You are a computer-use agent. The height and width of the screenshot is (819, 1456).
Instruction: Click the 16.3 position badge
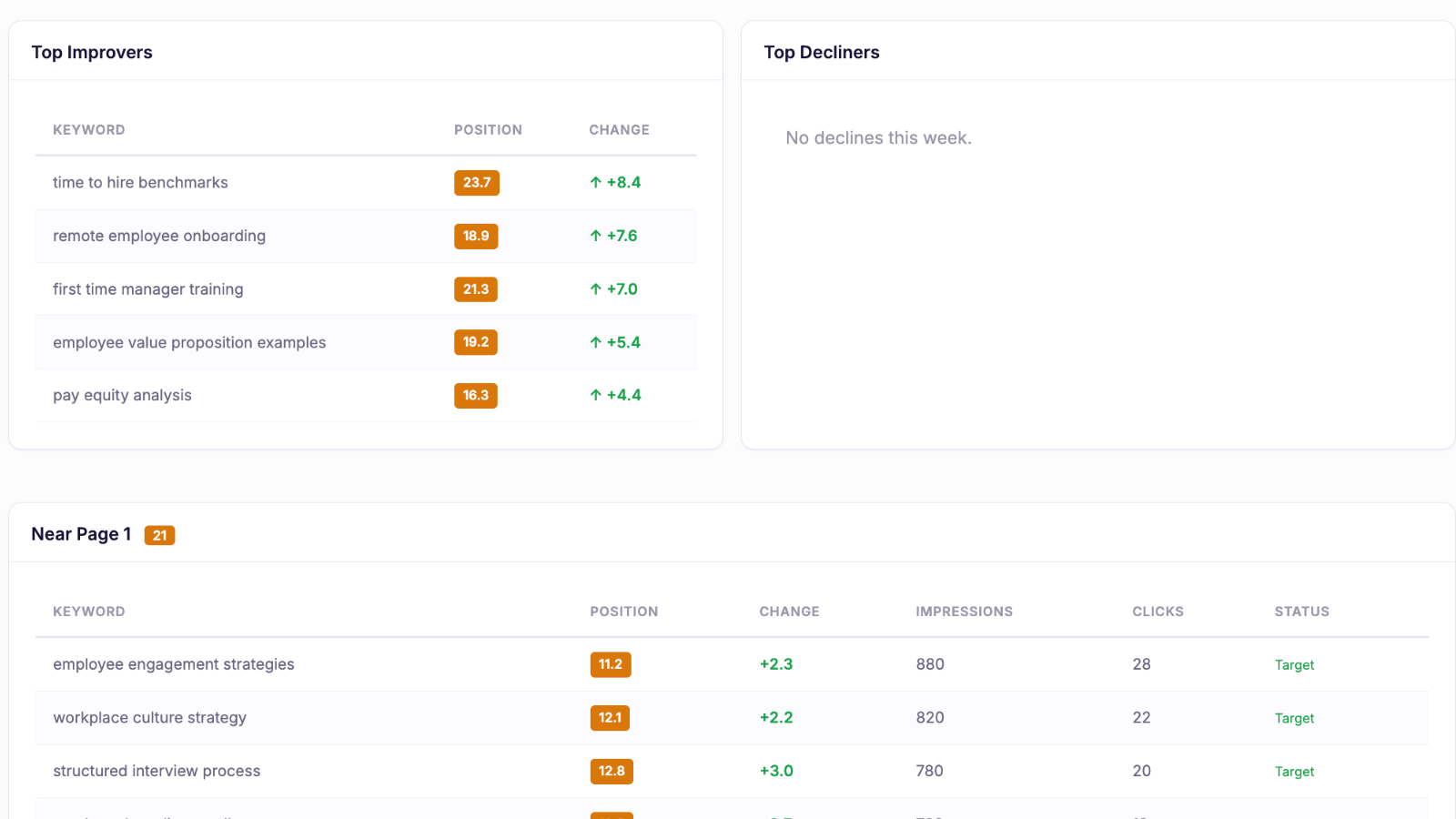476,395
